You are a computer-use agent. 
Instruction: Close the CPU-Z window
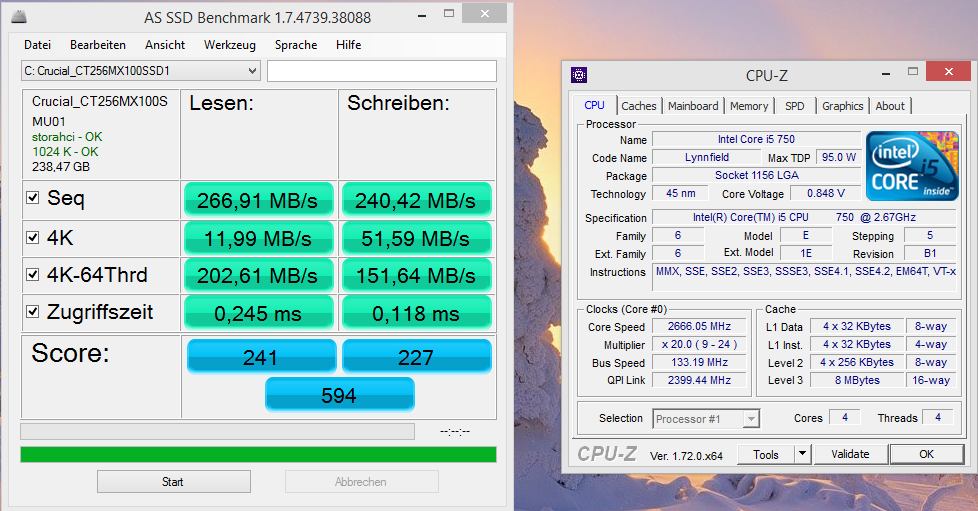[x=949, y=72]
